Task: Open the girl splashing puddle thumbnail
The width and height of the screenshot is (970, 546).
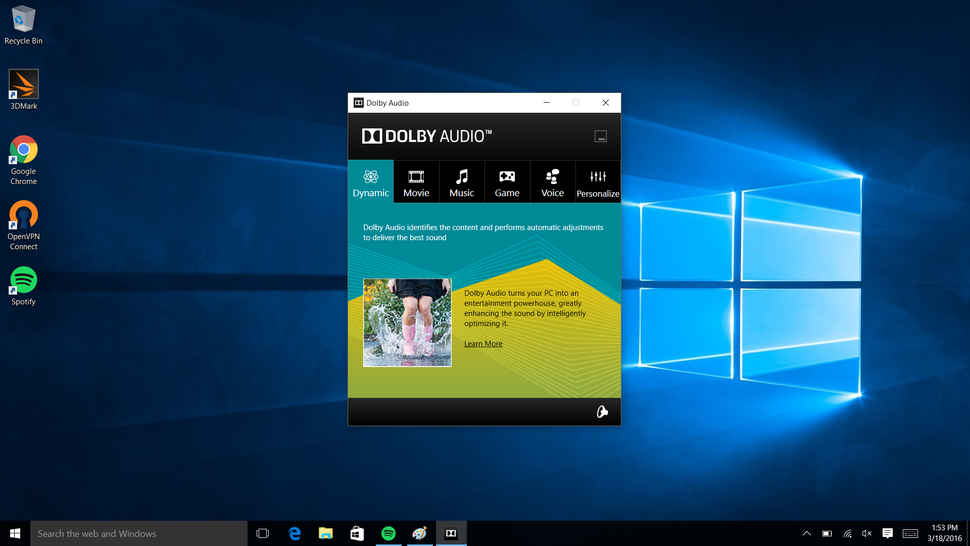Action: (407, 322)
